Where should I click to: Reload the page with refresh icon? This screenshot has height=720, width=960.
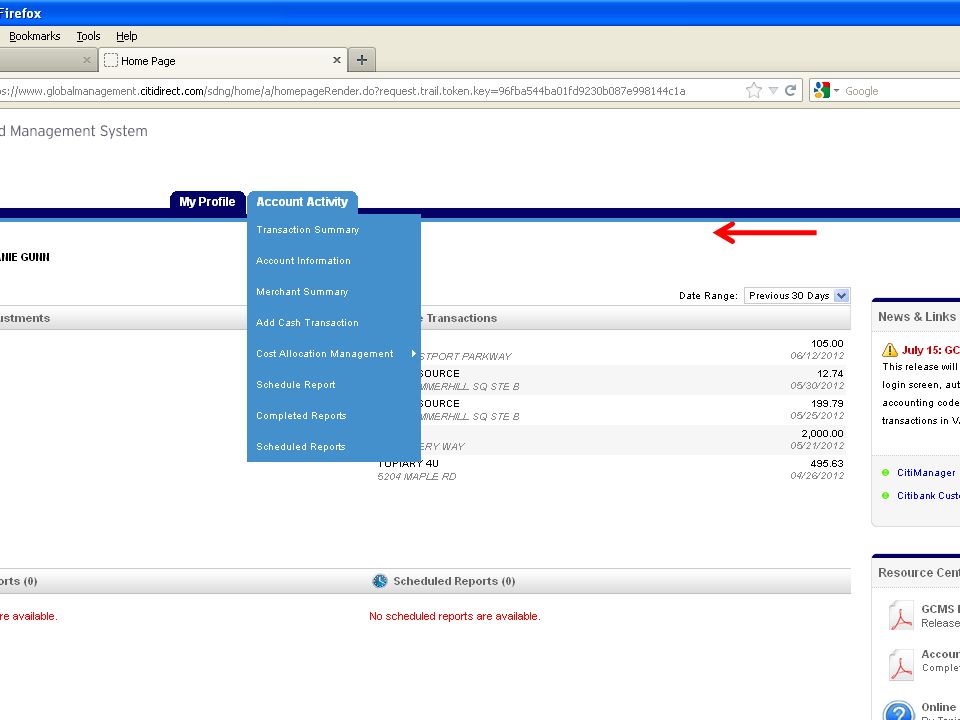(790, 91)
